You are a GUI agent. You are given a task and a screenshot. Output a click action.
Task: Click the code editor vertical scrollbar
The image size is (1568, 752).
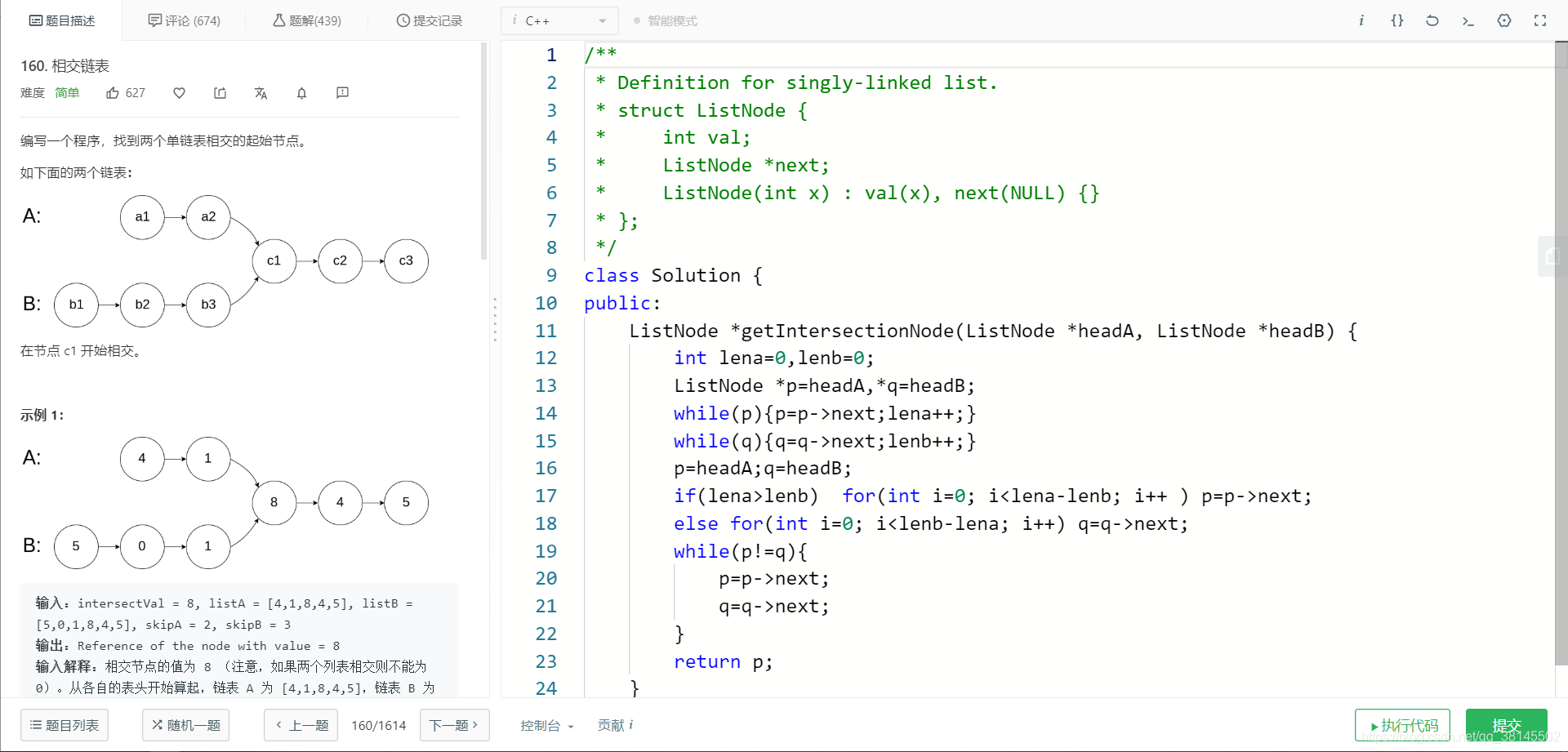pyautogui.click(x=1561, y=351)
